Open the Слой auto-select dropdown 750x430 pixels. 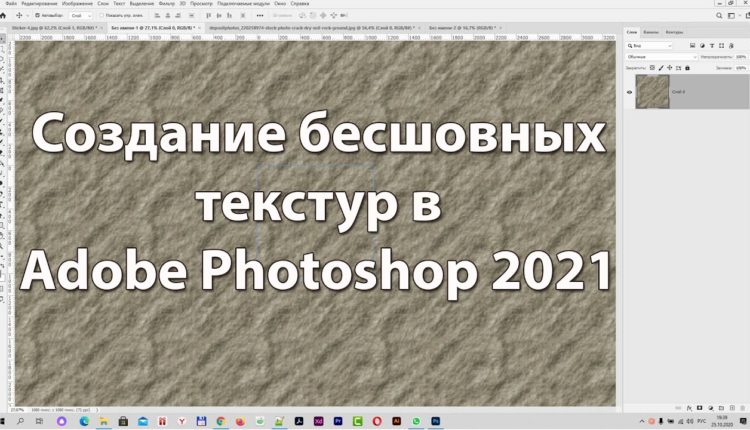tap(80, 16)
